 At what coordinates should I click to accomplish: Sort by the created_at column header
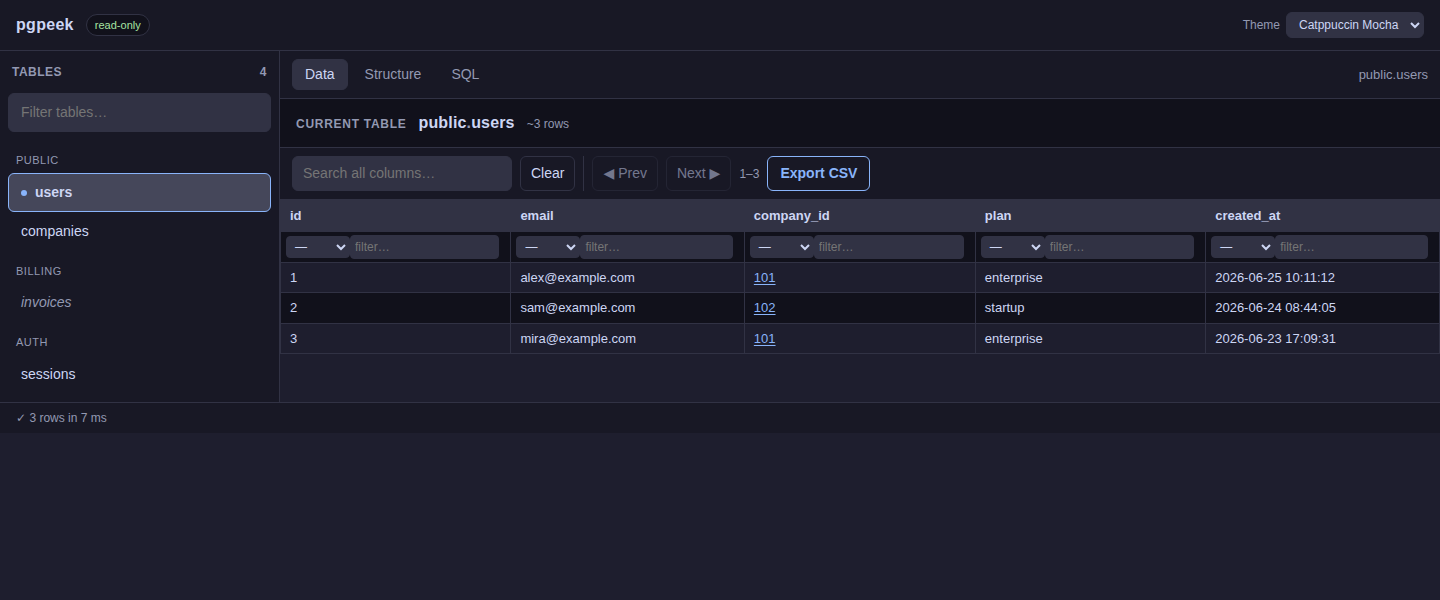(x=1322, y=215)
